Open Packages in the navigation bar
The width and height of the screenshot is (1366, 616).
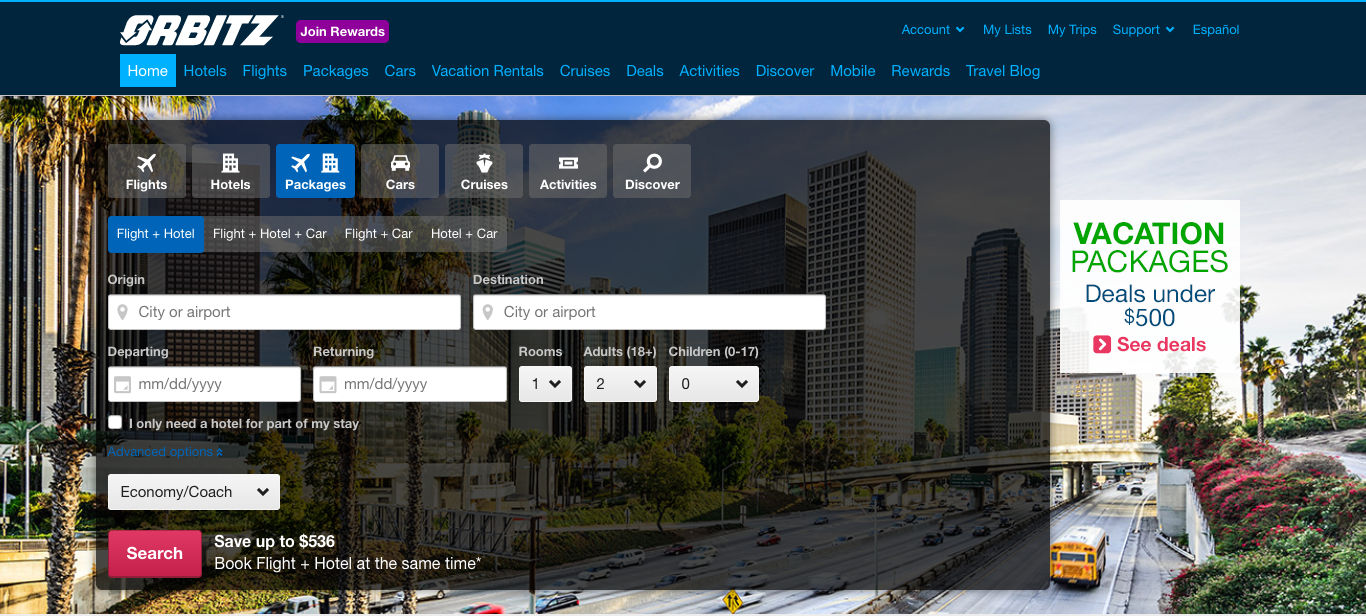pyautogui.click(x=336, y=71)
